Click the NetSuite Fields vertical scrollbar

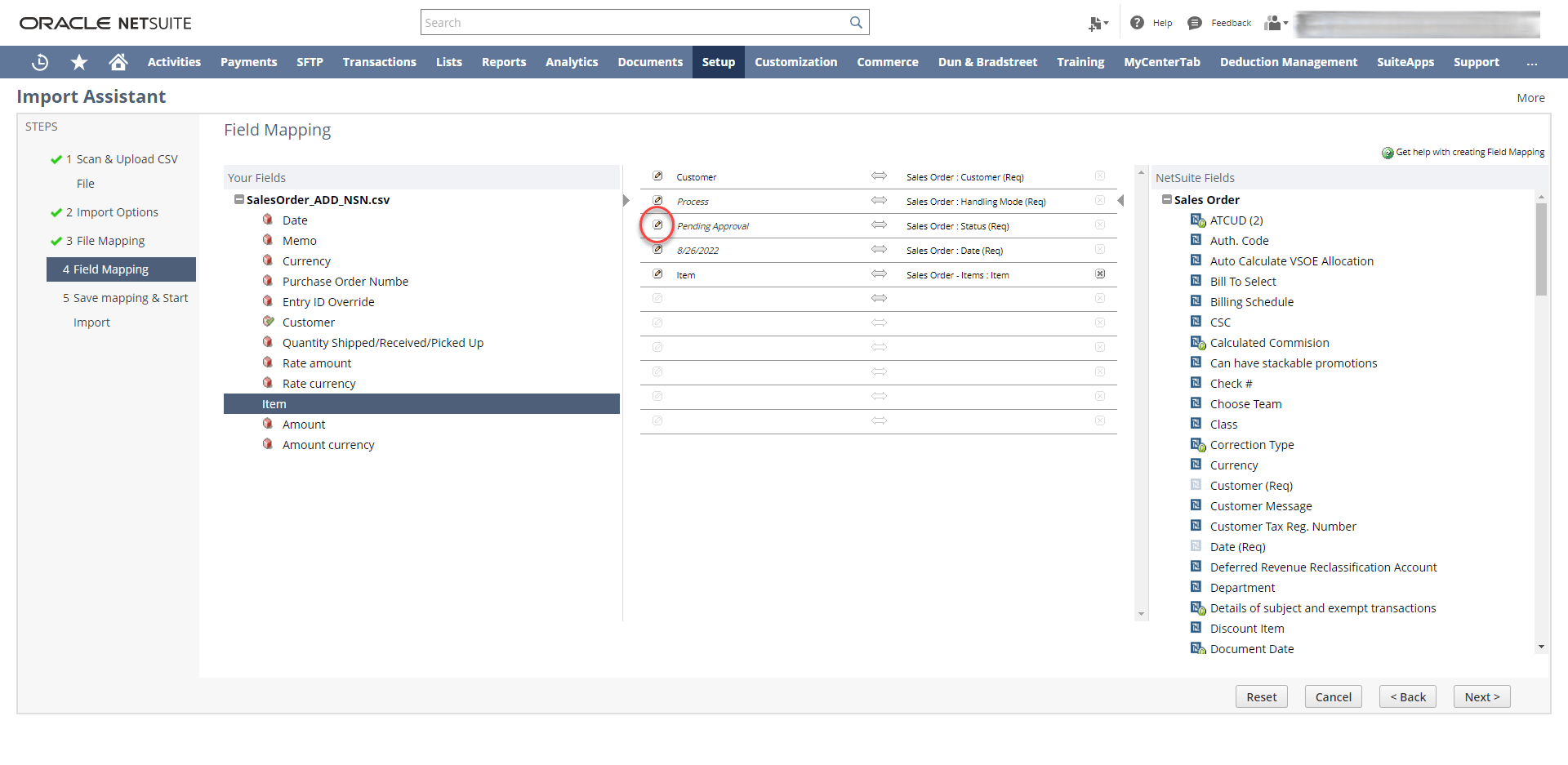click(1541, 249)
